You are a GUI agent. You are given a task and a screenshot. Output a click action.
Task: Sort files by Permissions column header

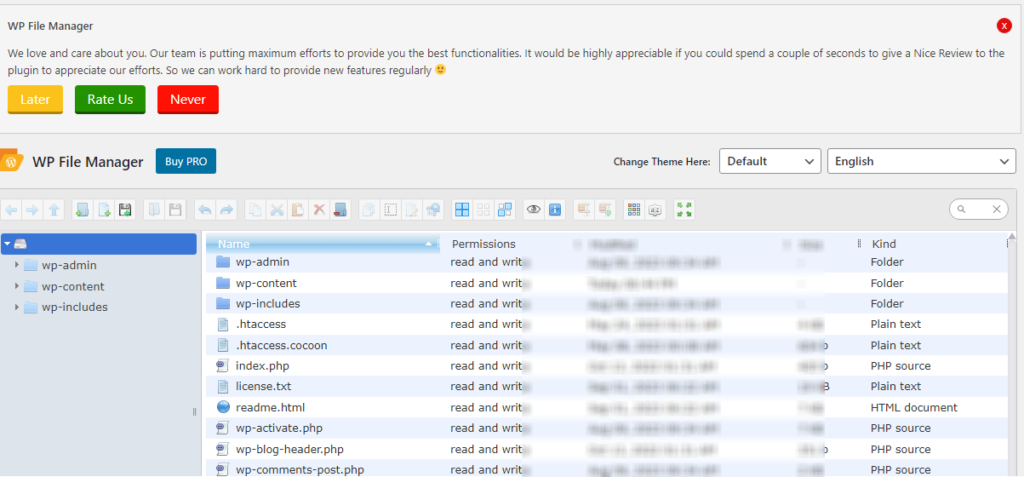[x=483, y=244]
